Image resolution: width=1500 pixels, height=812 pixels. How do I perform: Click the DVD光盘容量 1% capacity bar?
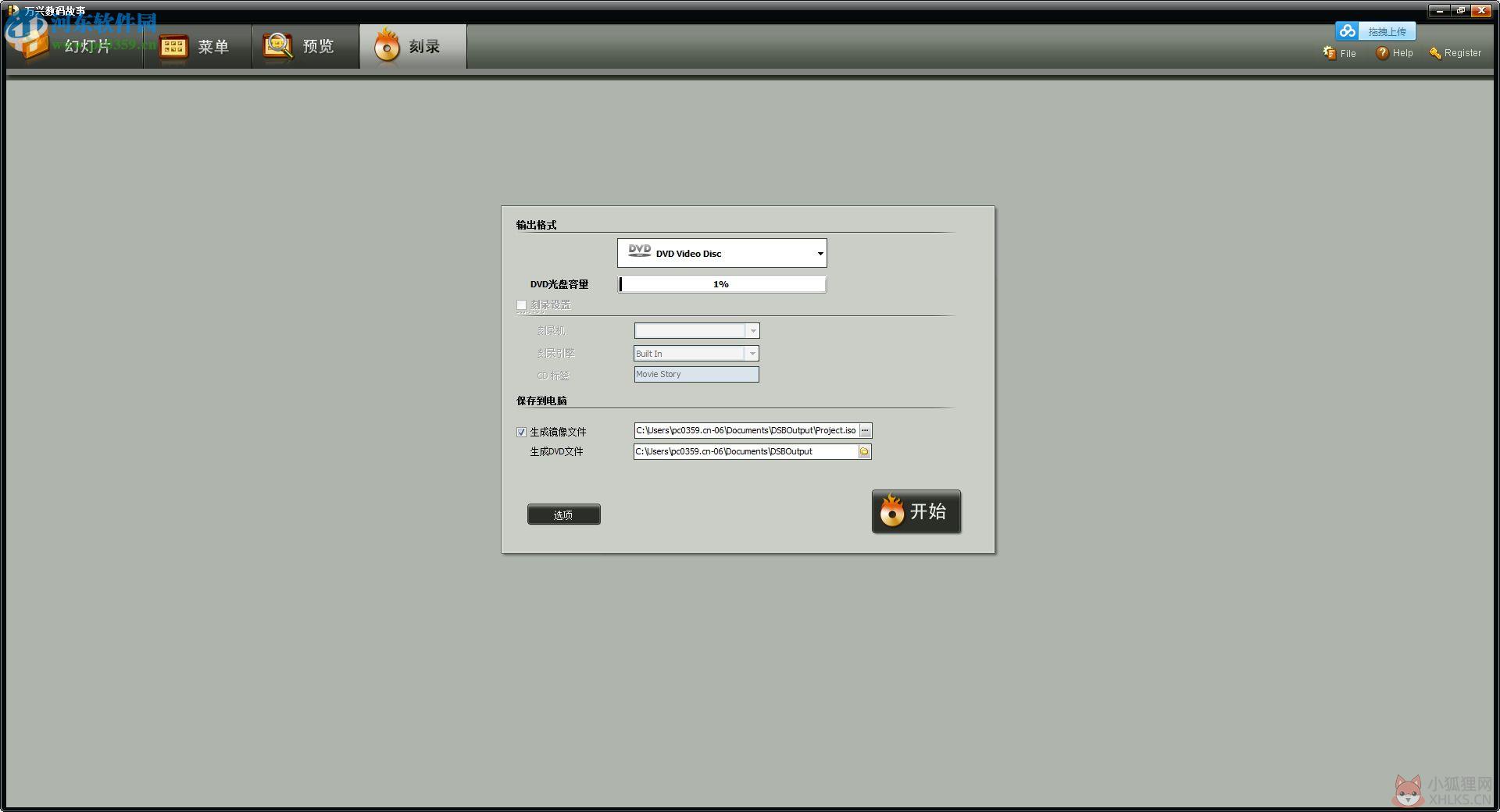pos(722,284)
